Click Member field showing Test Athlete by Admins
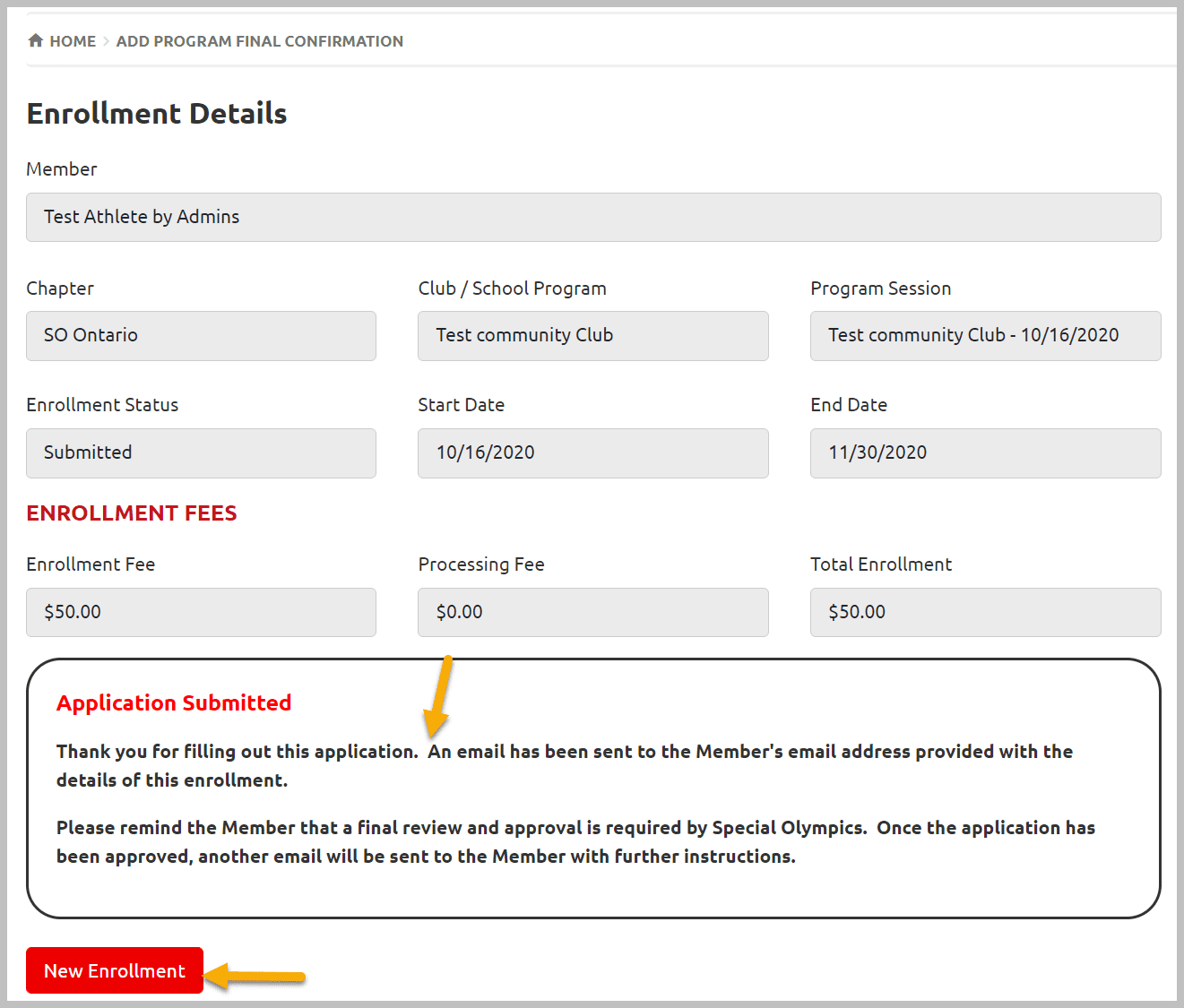This screenshot has width=1184, height=1008. click(x=593, y=217)
